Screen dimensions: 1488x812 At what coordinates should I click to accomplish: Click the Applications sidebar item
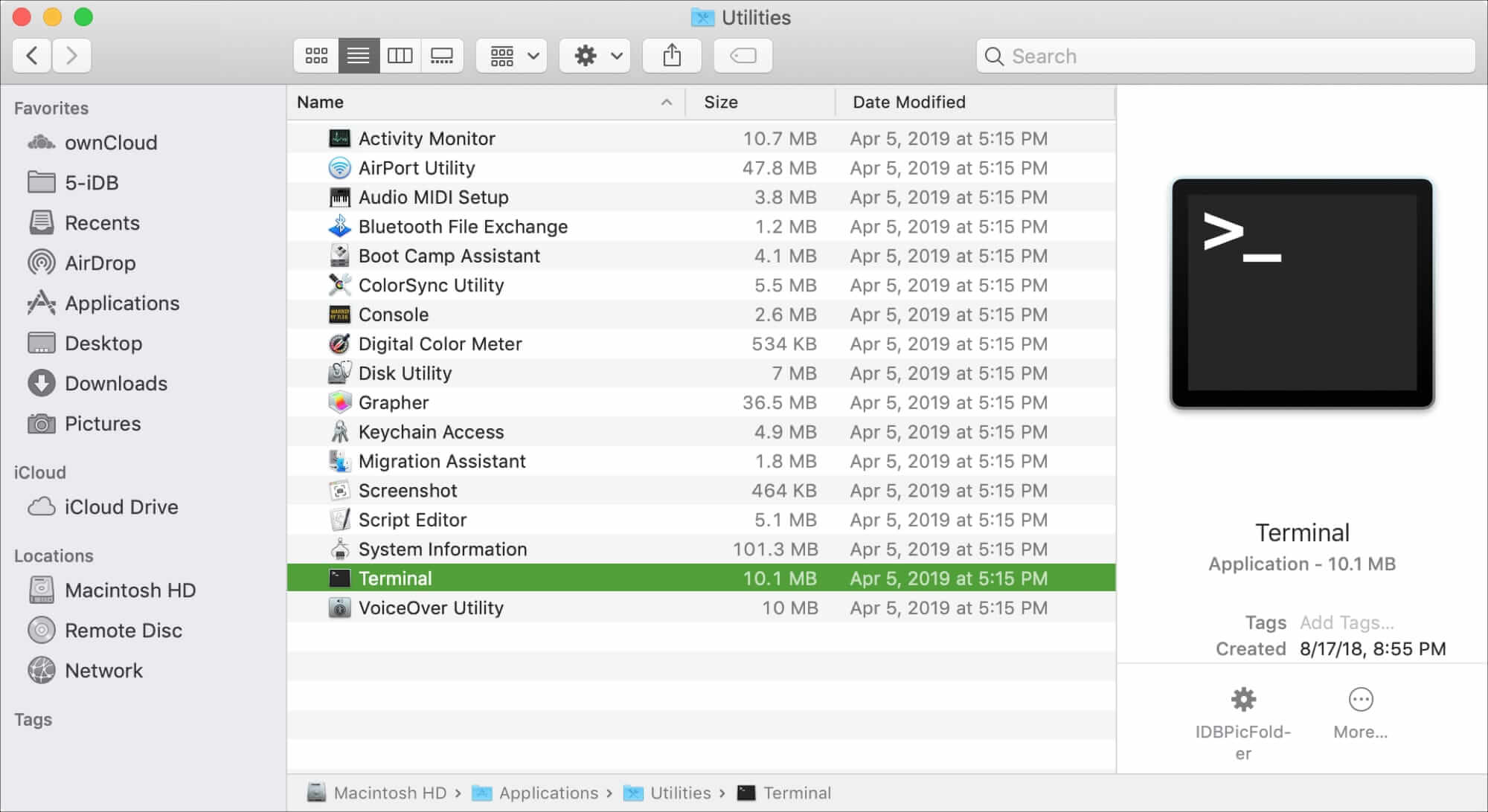pos(122,303)
